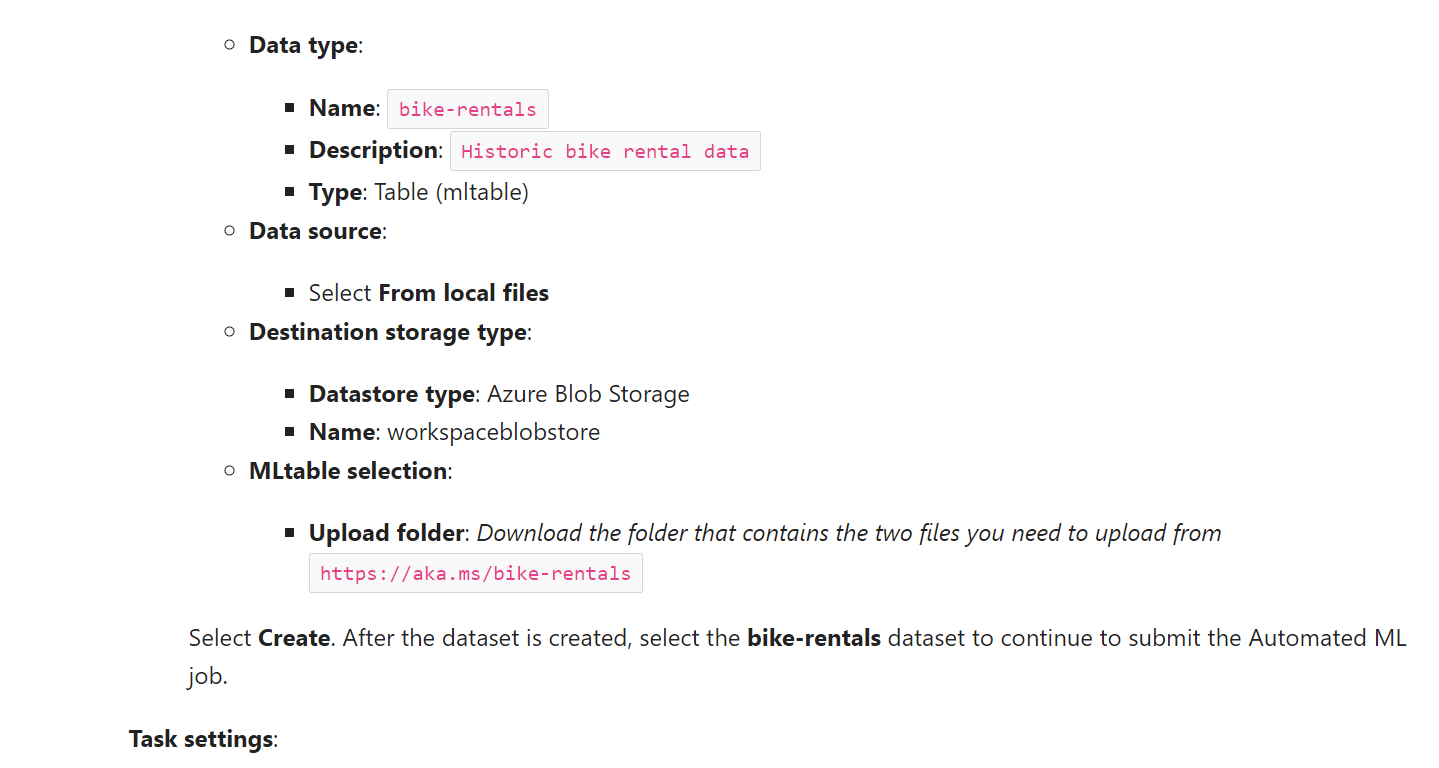The image size is (1439, 768).
Task: Click the Data type heading
Action: pyautogui.click(x=303, y=45)
